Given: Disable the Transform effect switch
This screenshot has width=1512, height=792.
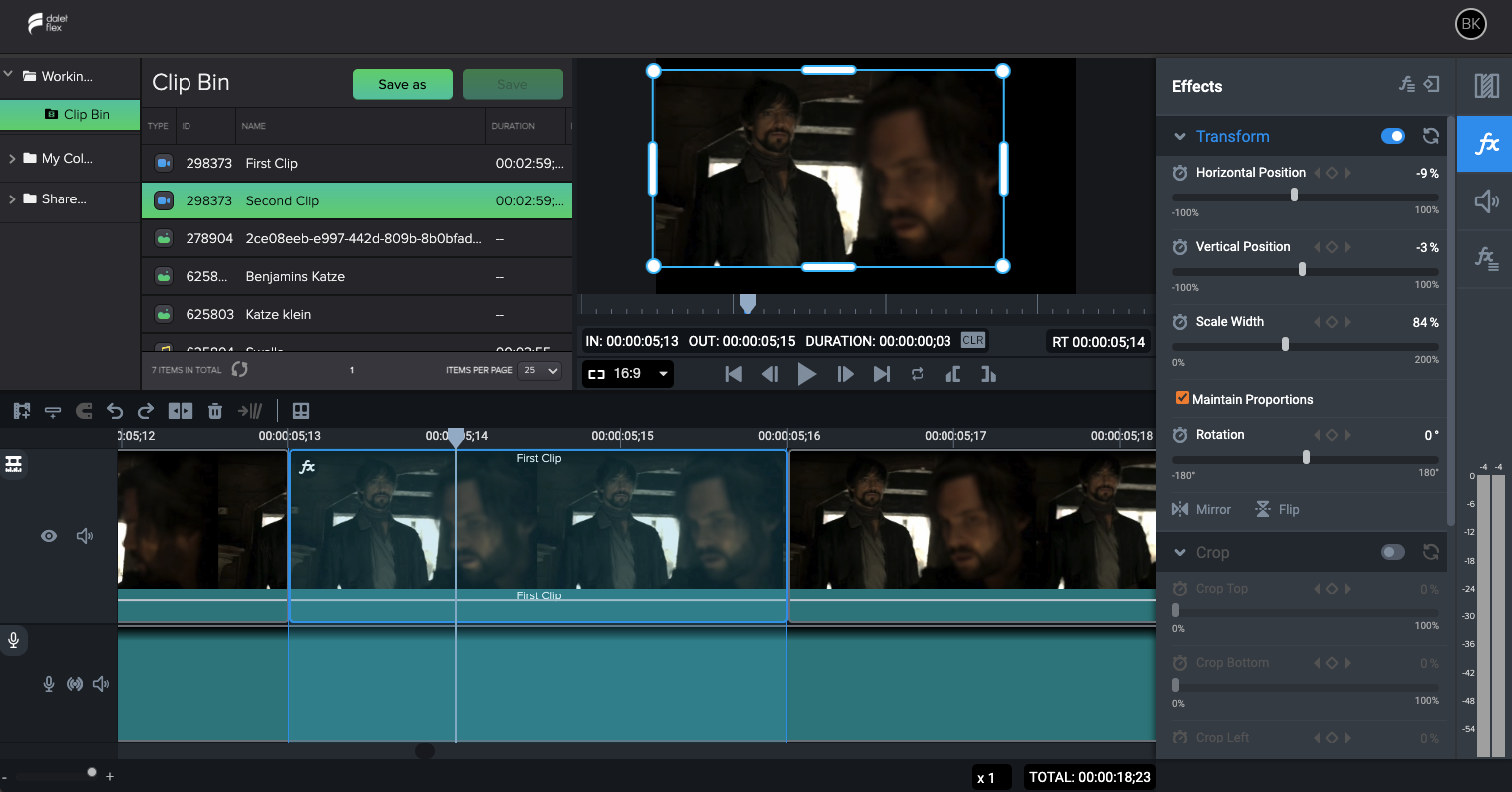Looking at the screenshot, I should coord(1393,136).
